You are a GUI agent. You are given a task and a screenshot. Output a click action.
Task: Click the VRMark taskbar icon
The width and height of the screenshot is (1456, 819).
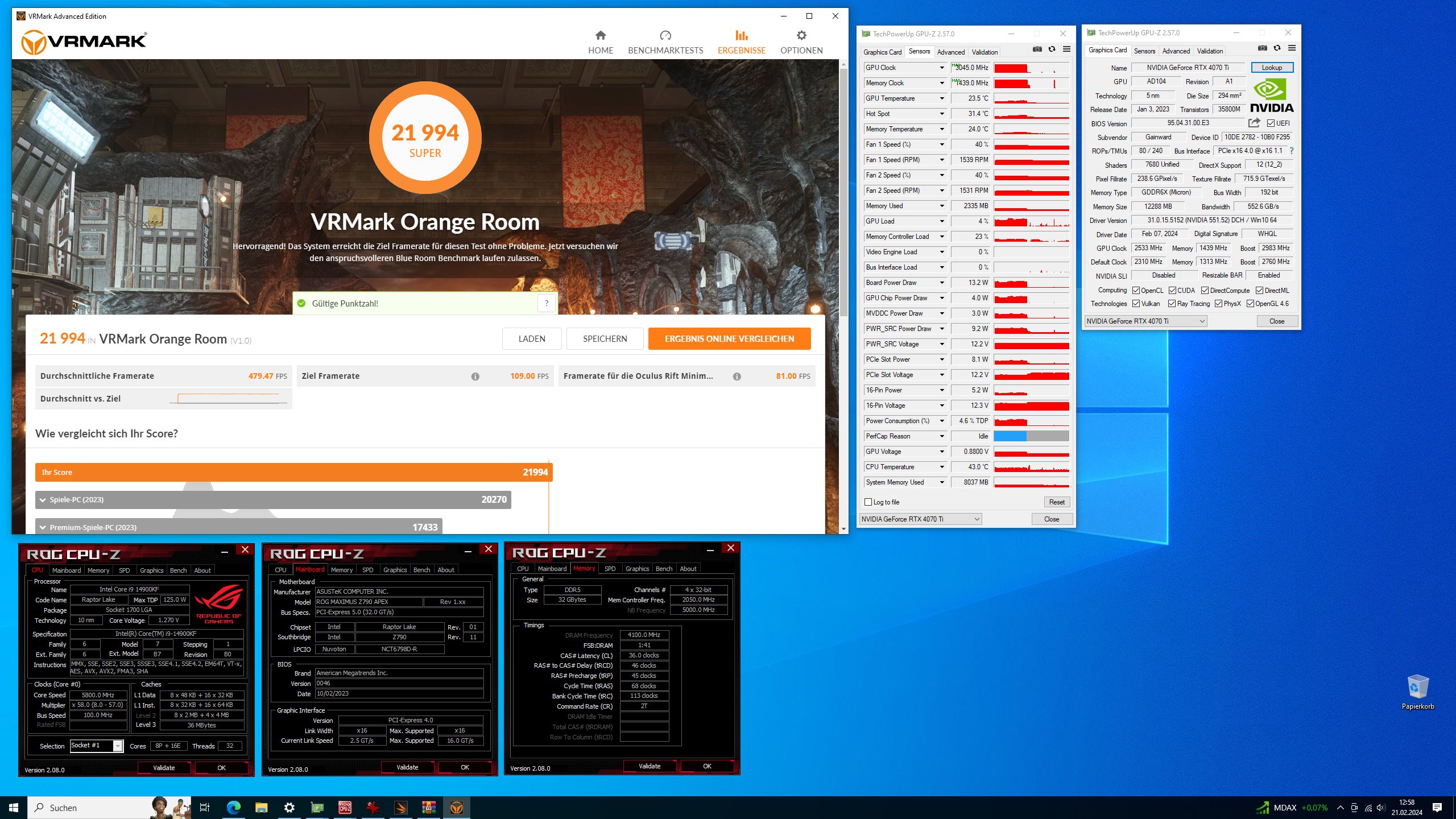tap(457, 808)
